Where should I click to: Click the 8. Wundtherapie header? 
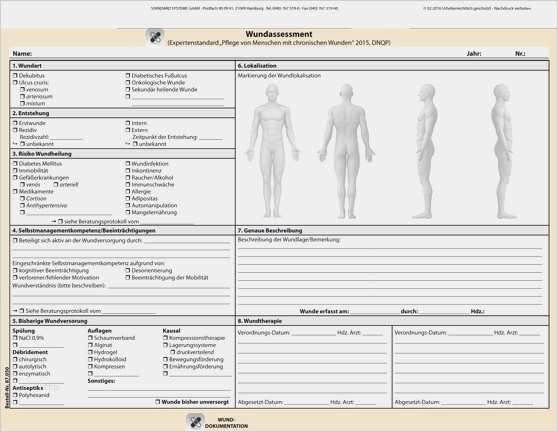pyautogui.click(x=392, y=321)
